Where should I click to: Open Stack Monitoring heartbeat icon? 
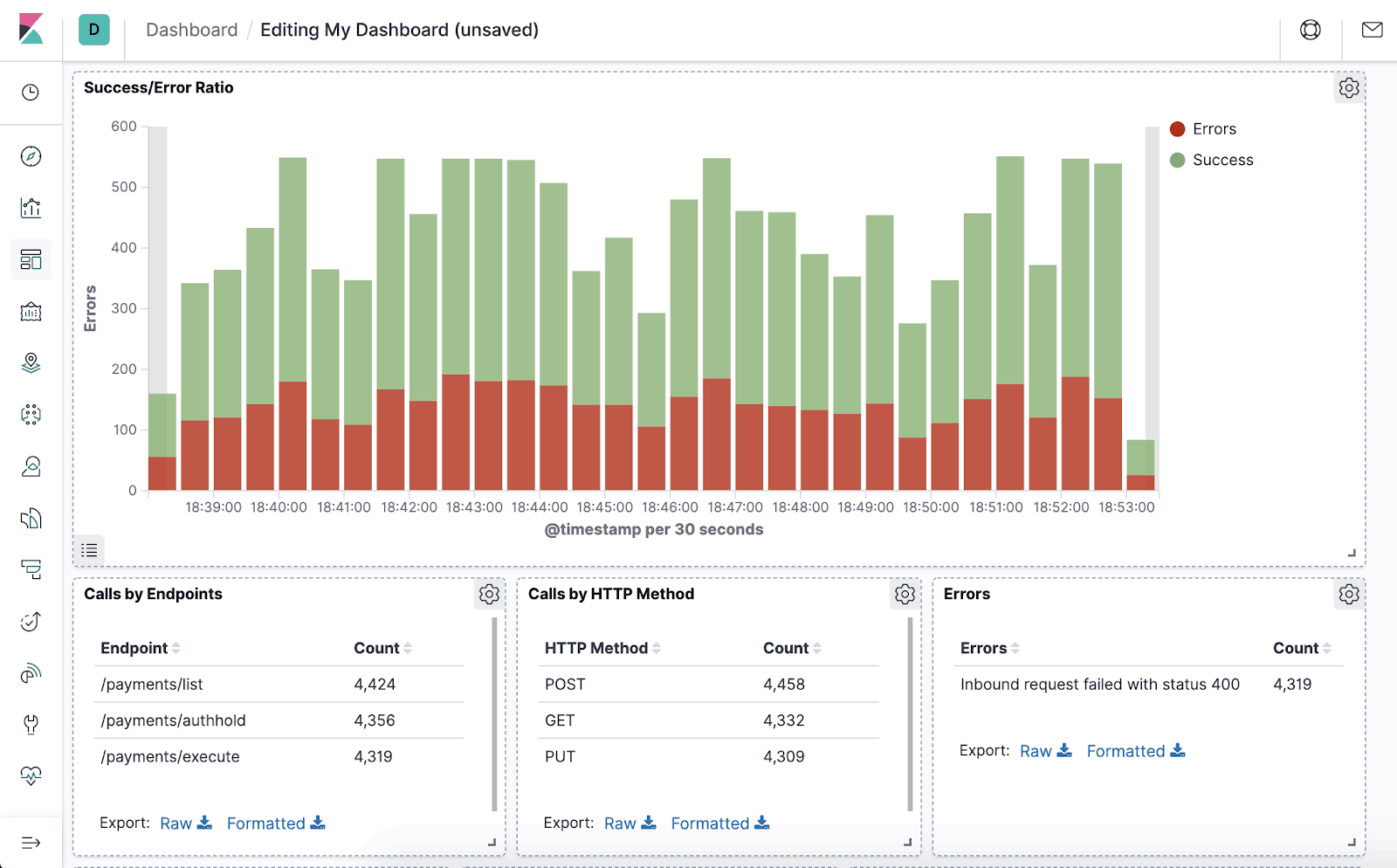(31, 775)
